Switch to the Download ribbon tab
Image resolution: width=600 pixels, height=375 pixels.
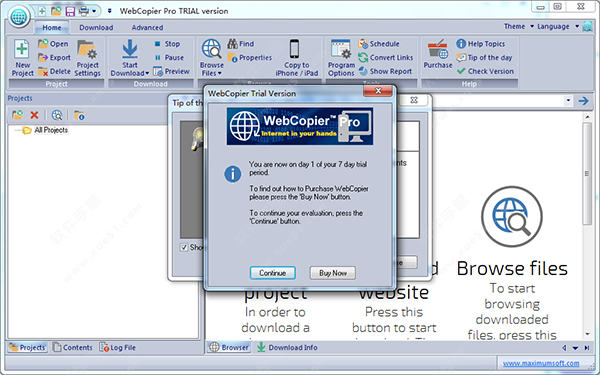[x=96, y=28]
